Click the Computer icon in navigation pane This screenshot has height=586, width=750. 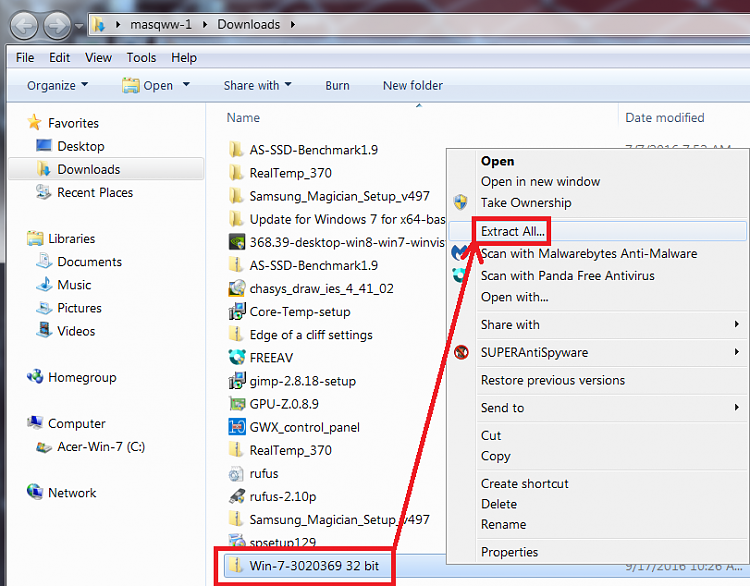[x=35, y=423]
